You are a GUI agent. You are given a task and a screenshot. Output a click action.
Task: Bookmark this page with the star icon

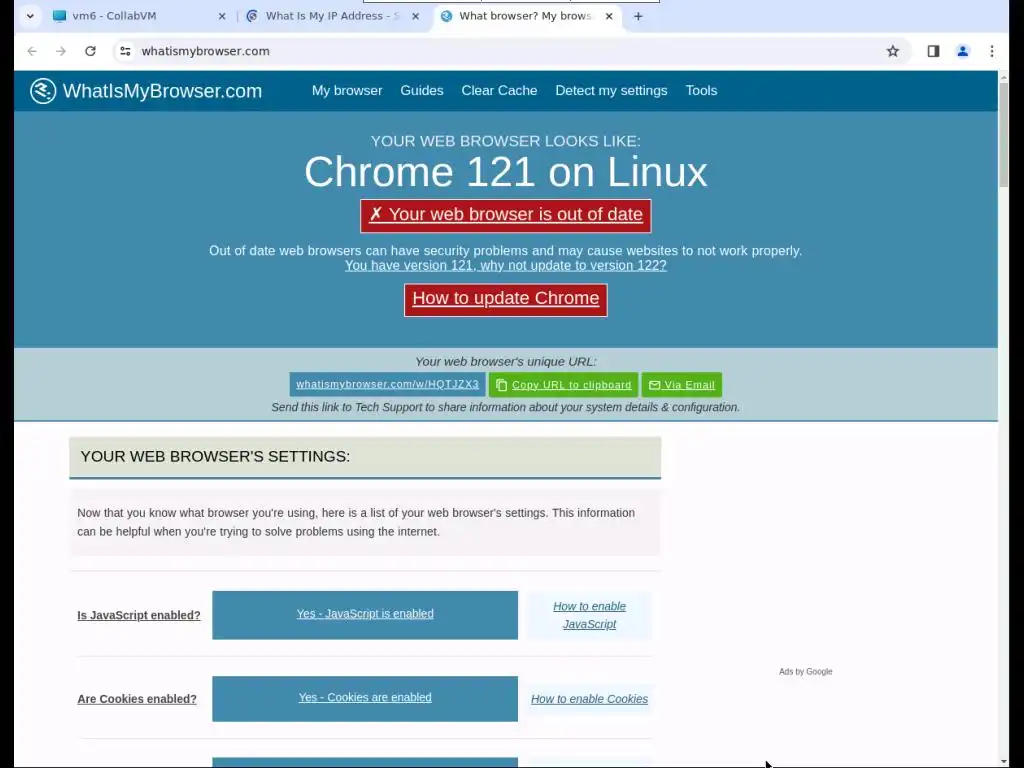click(893, 51)
